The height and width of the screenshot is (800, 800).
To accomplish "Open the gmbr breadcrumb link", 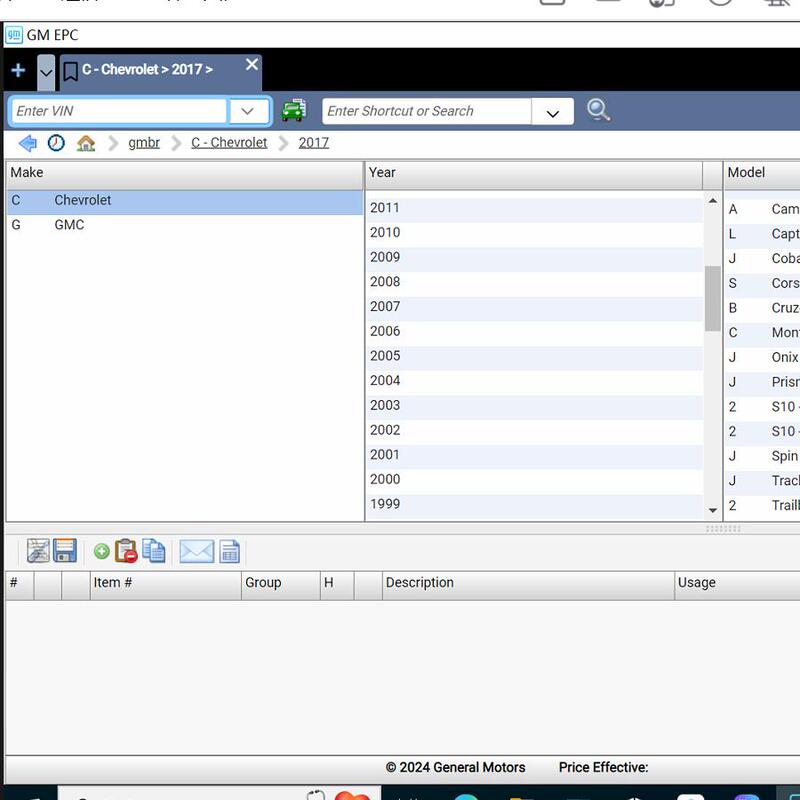I will click(x=144, y=143).
